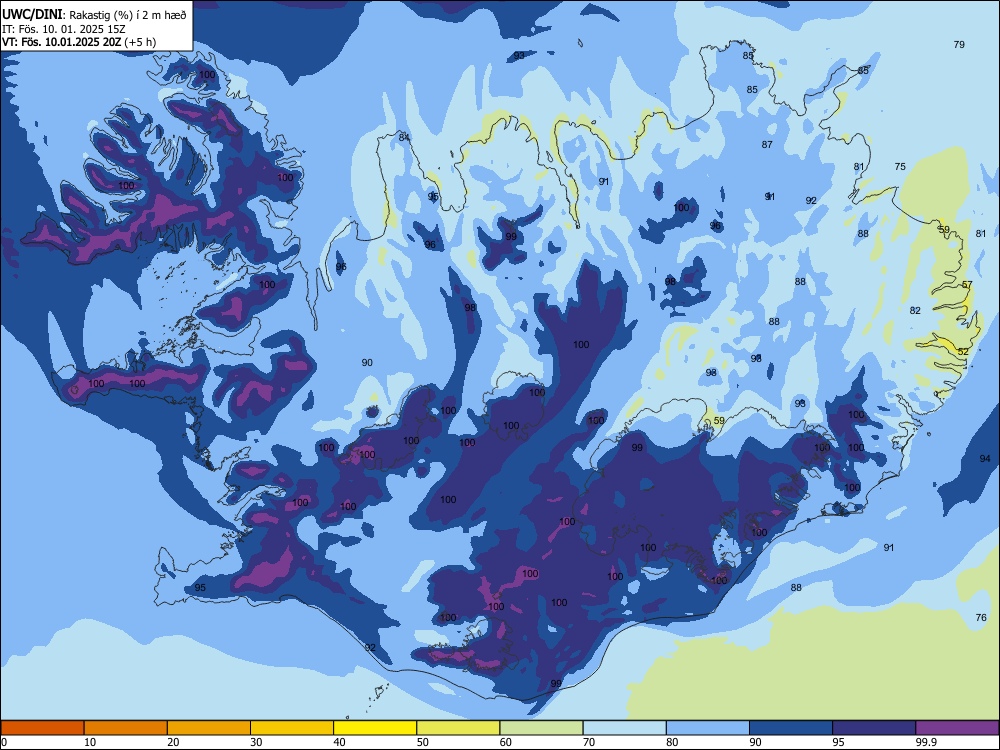Click the '70' legend tick label
1000x750 pixels.
589,742
